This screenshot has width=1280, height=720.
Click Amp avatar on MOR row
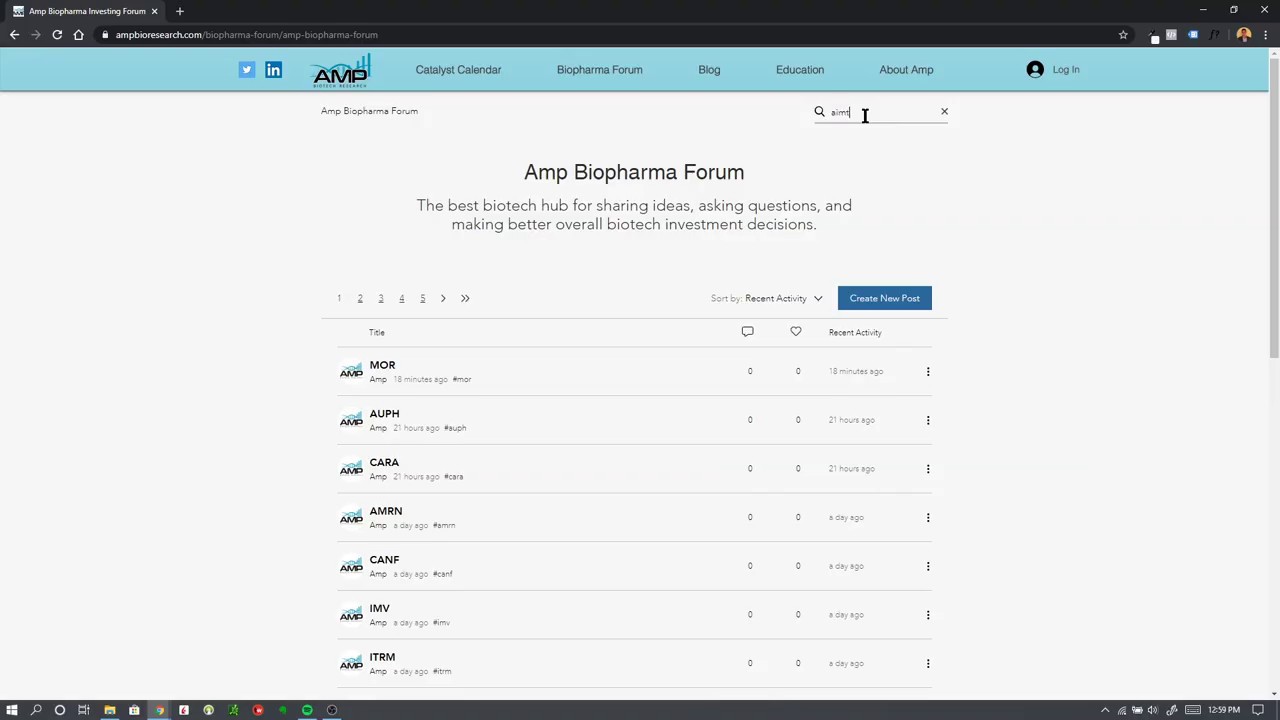pos(351,371)
